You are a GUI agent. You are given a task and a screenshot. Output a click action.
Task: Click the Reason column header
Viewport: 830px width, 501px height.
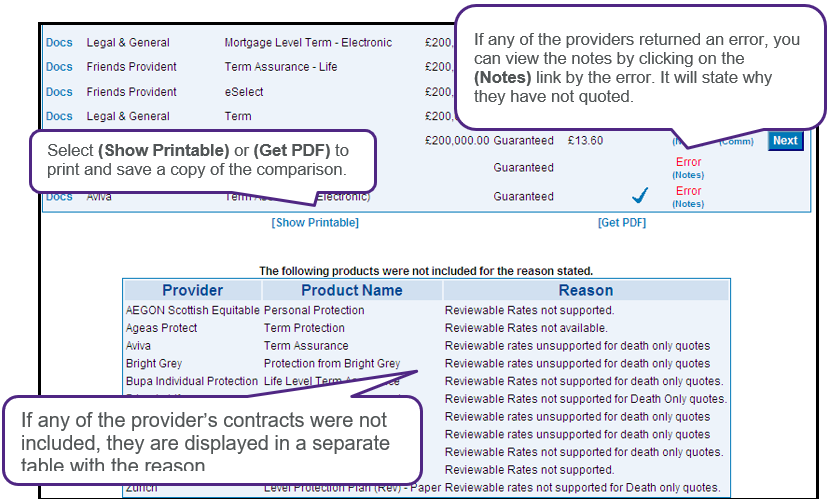pos(586,290)
